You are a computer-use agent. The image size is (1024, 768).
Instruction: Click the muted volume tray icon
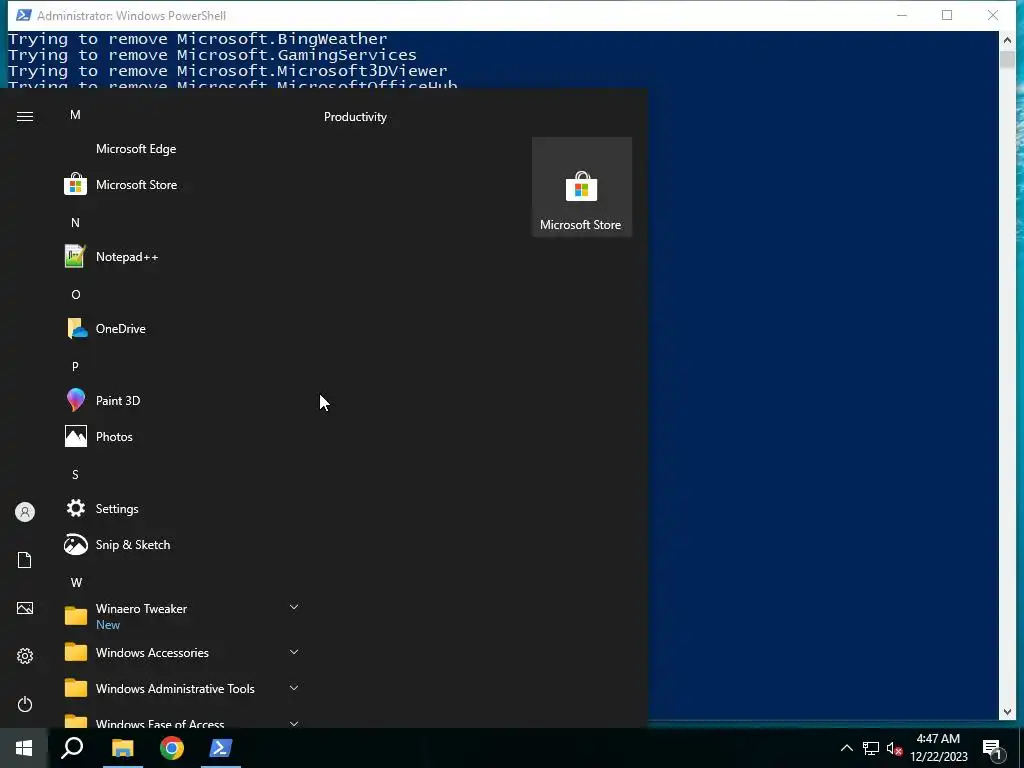pos(894,748)
